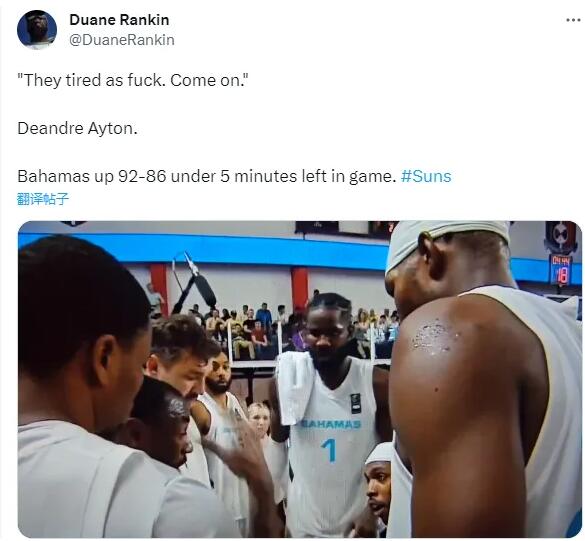Click the Duane Rankin display name
Image resolution: width=585 pixels, height=541 pixels.
tap(119, 20)
